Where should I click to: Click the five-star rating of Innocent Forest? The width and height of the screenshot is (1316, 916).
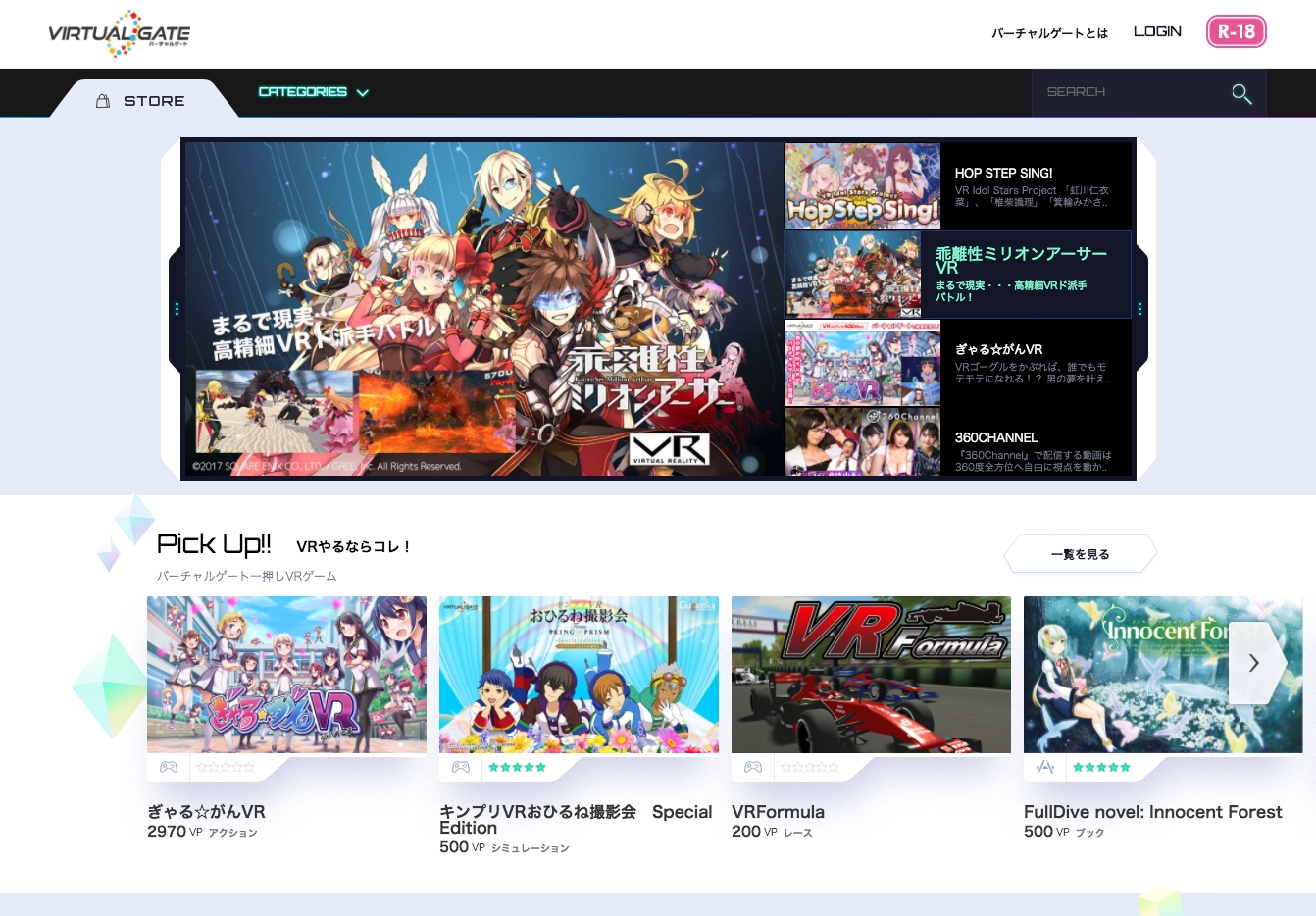(1102, 767)
